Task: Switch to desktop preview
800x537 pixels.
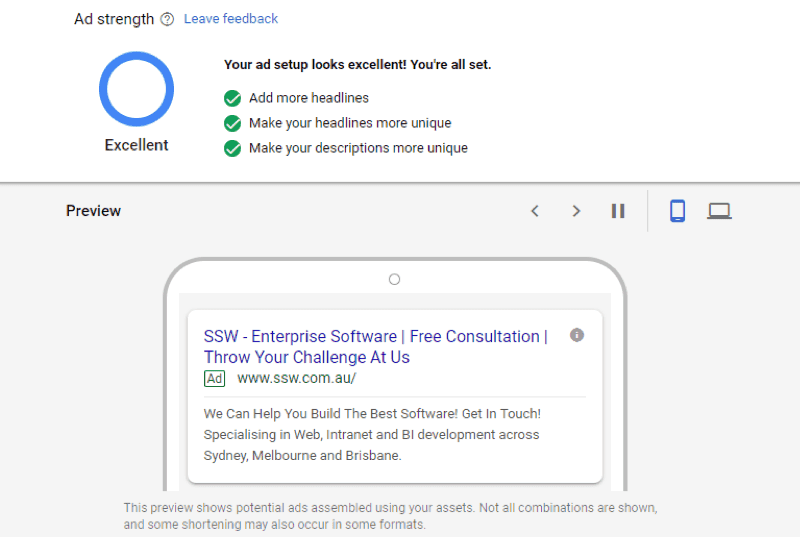Action: [x=719, y=211]
